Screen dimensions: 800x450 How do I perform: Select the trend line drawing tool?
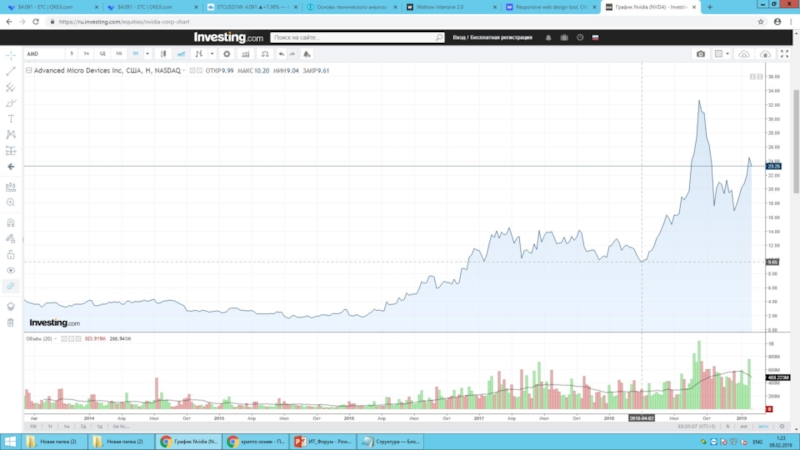coord(11,71)
